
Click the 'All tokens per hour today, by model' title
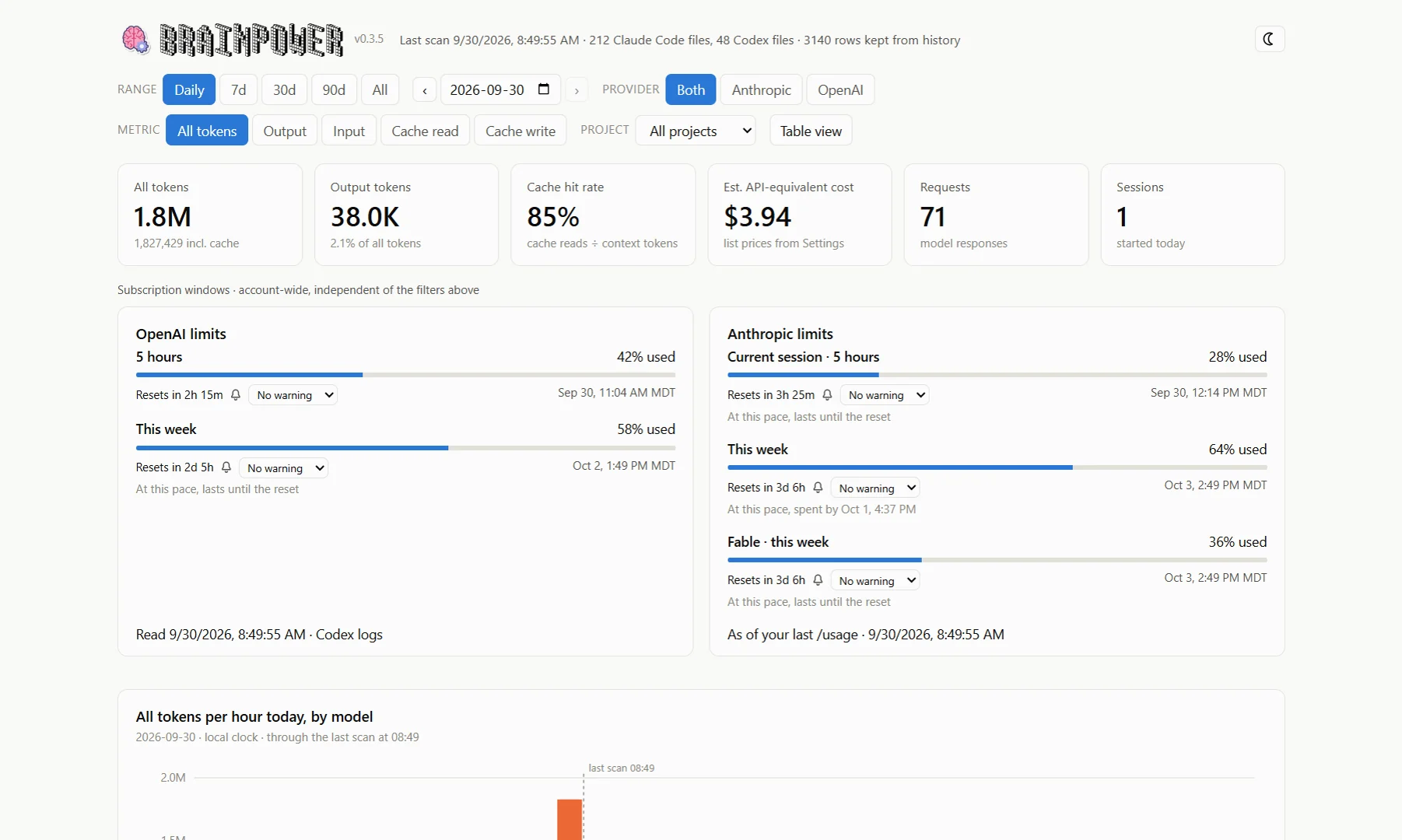click(x=254, y=716)
